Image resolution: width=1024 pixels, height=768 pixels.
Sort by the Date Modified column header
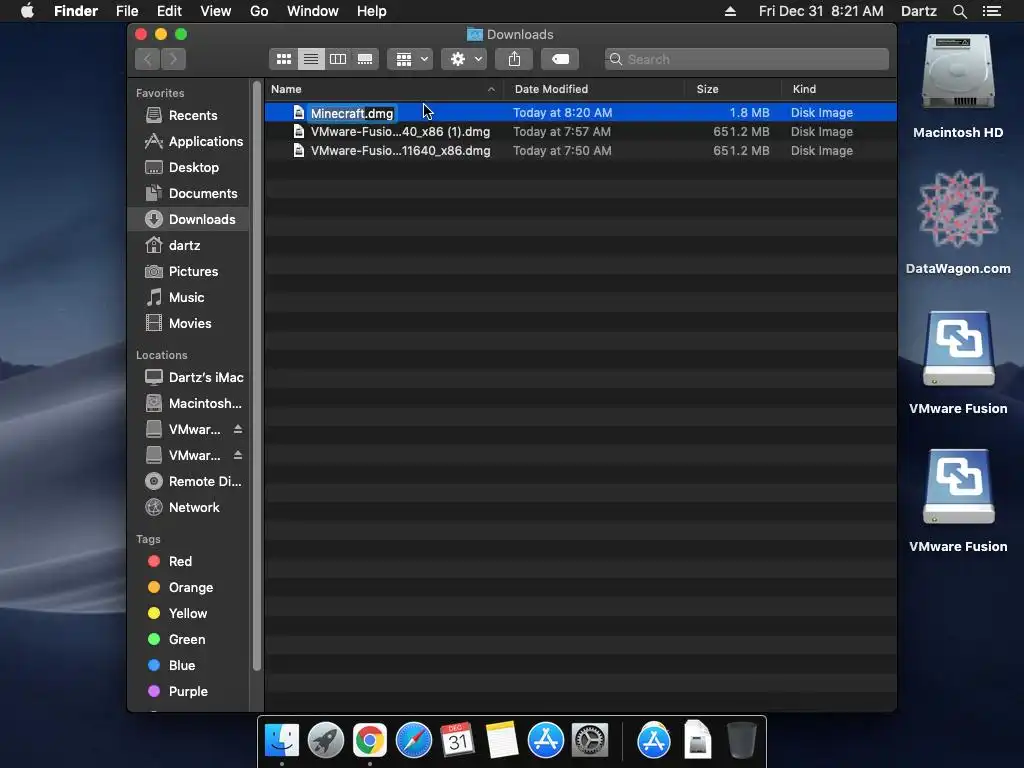(594, 89)
